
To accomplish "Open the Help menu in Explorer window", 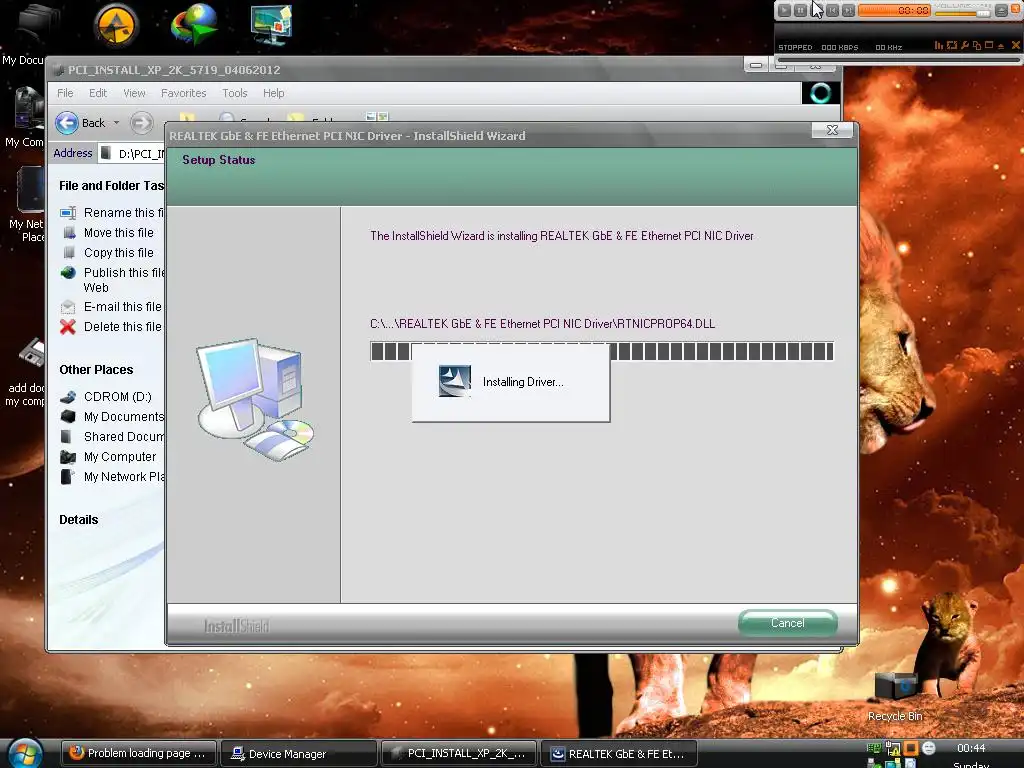I will click(x=274, y=93).
